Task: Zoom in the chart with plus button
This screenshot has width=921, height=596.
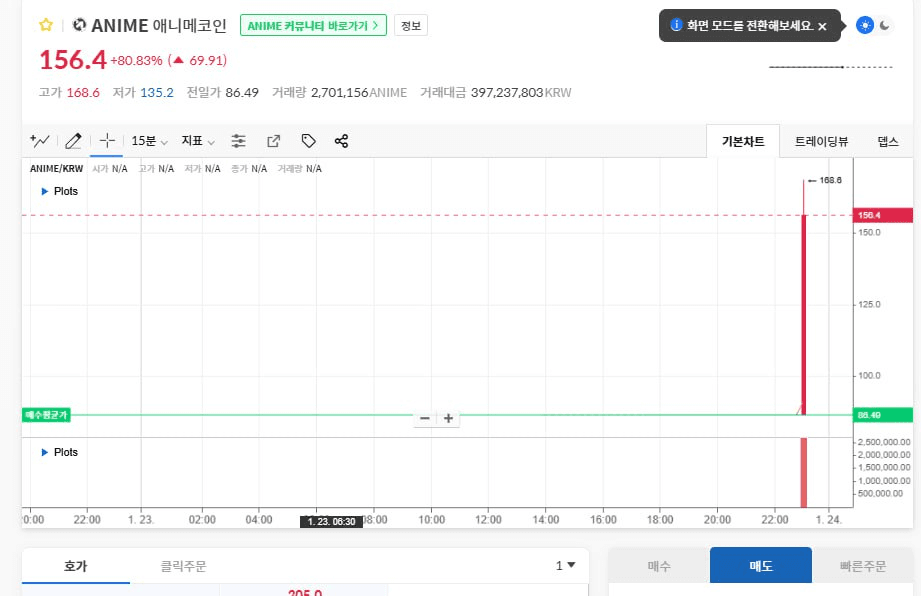Action: pos(449,418)
